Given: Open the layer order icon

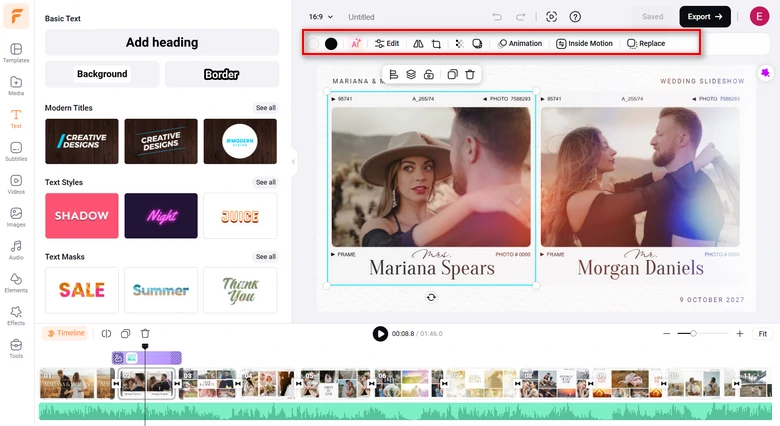Looking at the screenshot, I should point(411,75).
